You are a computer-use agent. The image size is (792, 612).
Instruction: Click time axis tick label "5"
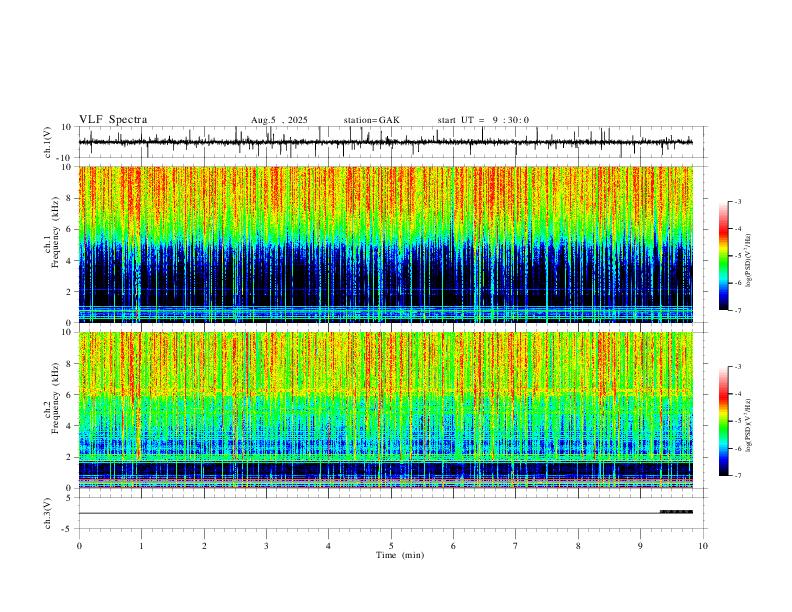click(391, 546)
